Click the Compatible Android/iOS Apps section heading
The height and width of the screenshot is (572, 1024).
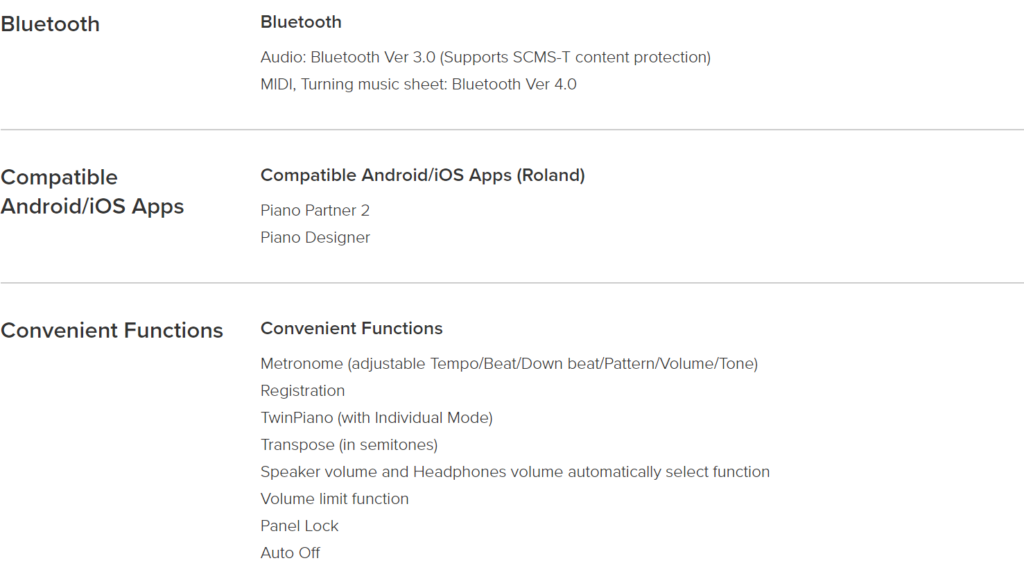coord(92,191)
